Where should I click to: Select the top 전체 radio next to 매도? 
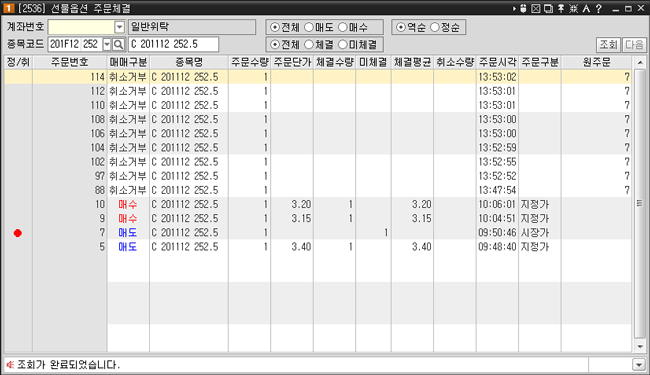(274, 27)
